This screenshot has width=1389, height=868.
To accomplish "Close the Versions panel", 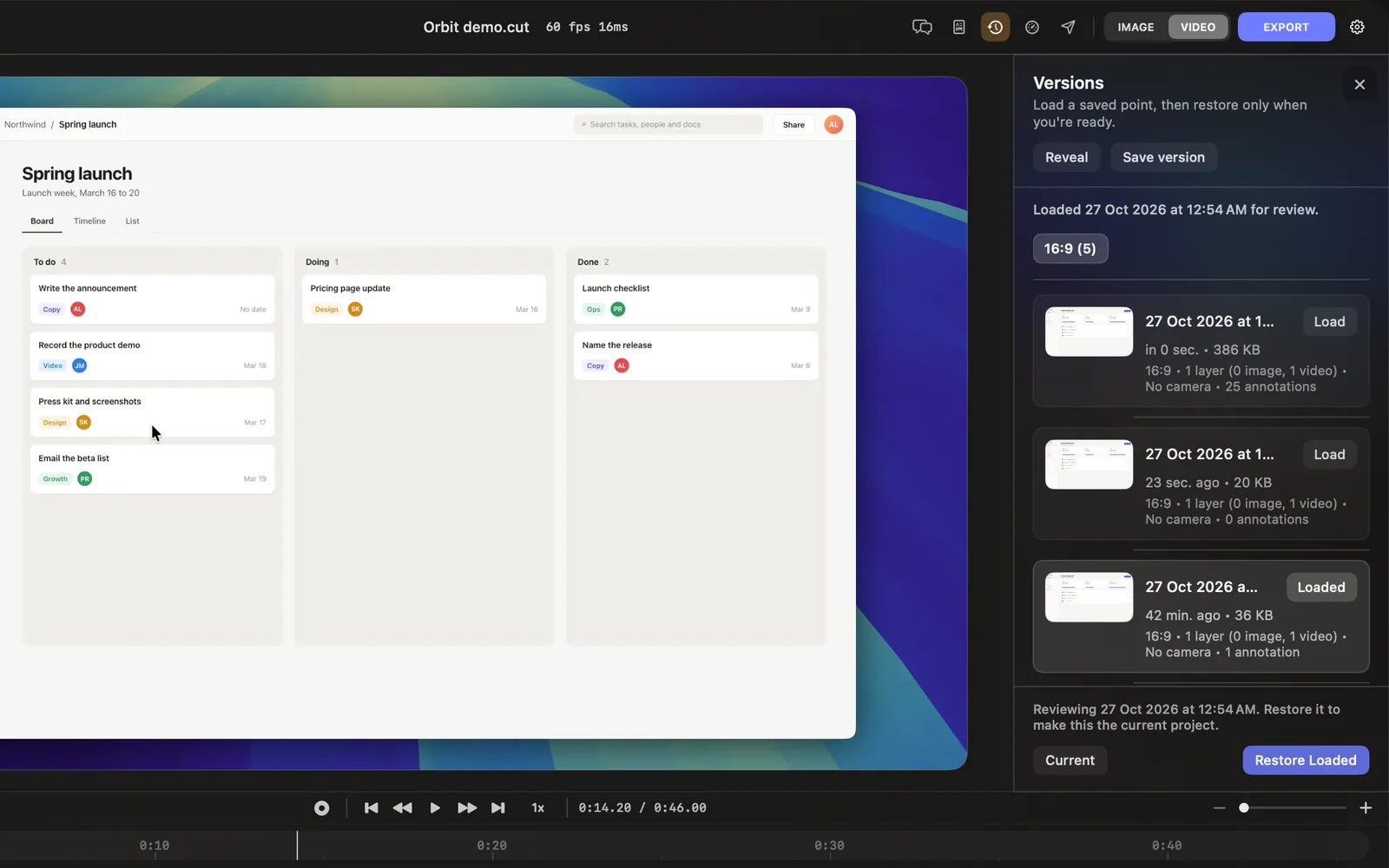I will [x=1359, y=84].
